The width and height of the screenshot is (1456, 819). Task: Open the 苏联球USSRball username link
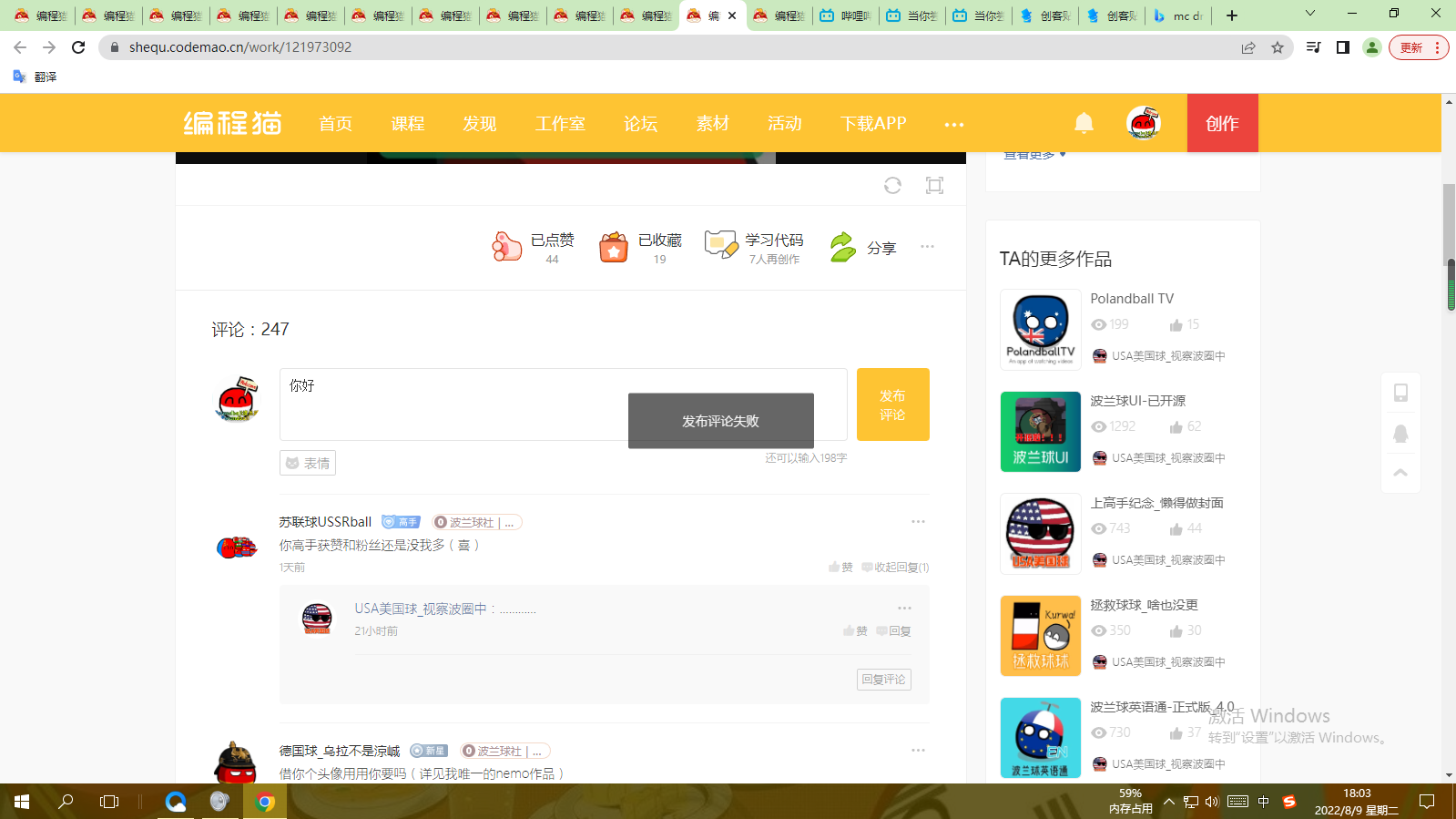click(325, 522)
